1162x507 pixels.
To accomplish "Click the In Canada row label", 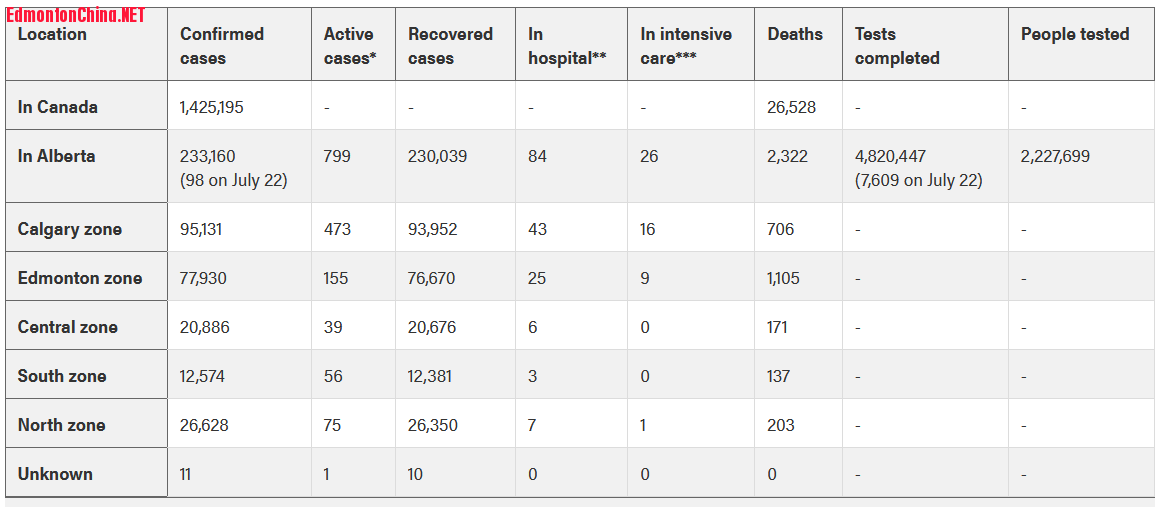I will [58, 107].
